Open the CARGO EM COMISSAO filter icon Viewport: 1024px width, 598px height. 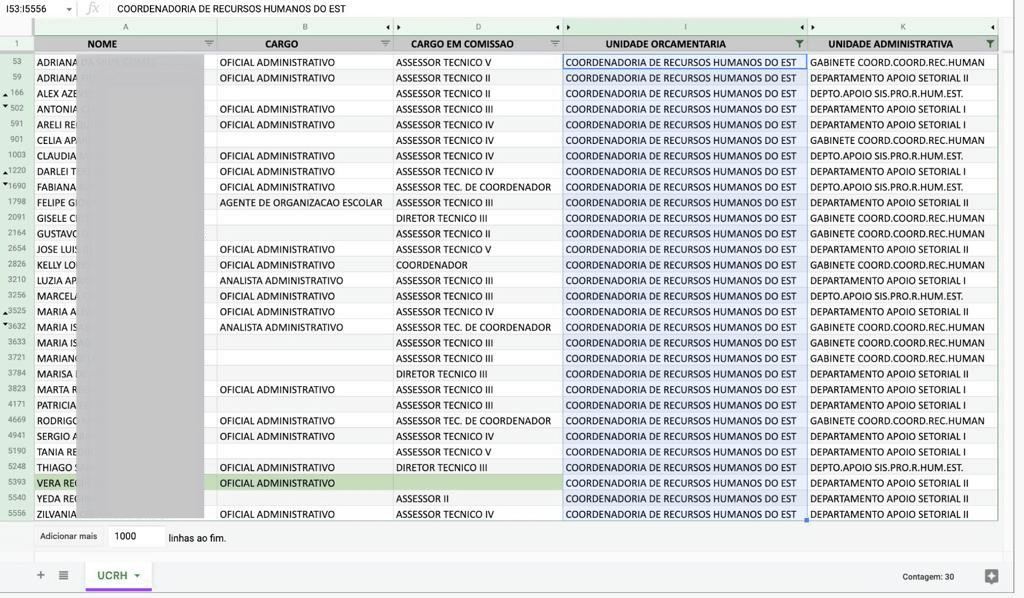pyautogui.click(x=555, y=44)
